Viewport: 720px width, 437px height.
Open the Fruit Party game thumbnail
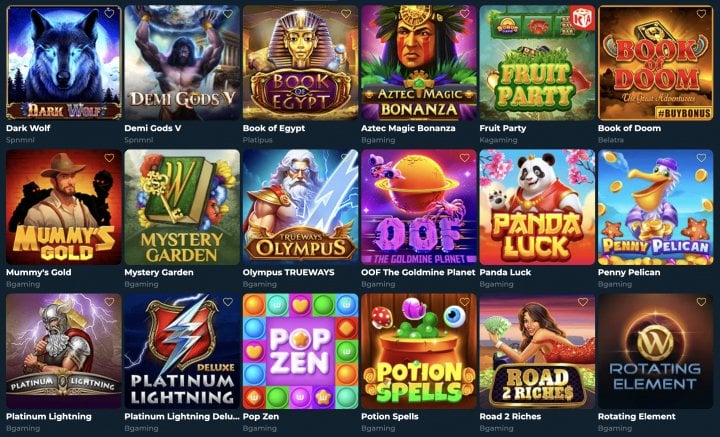point(537,63)
